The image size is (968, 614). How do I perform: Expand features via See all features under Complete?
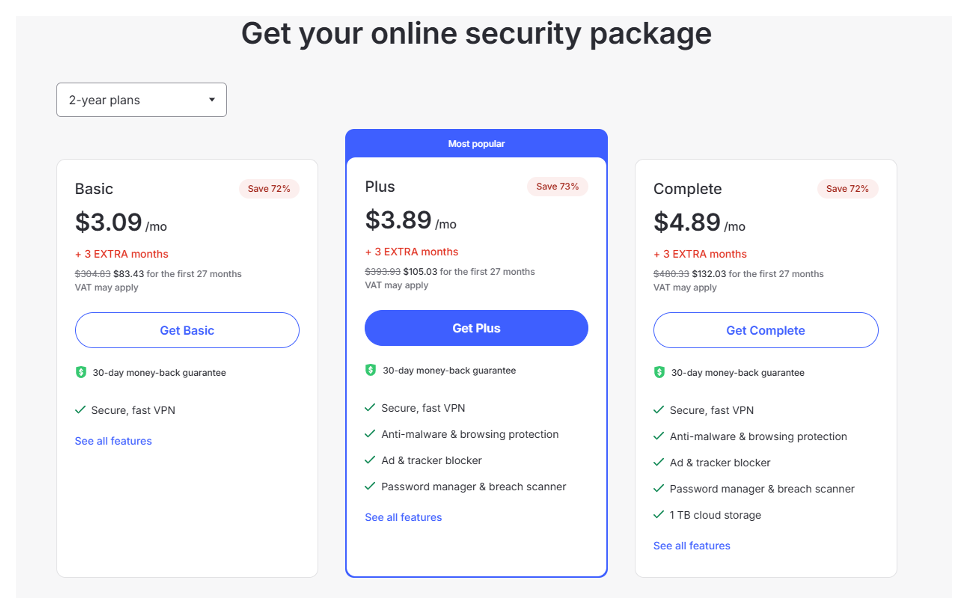click(691, 545)
